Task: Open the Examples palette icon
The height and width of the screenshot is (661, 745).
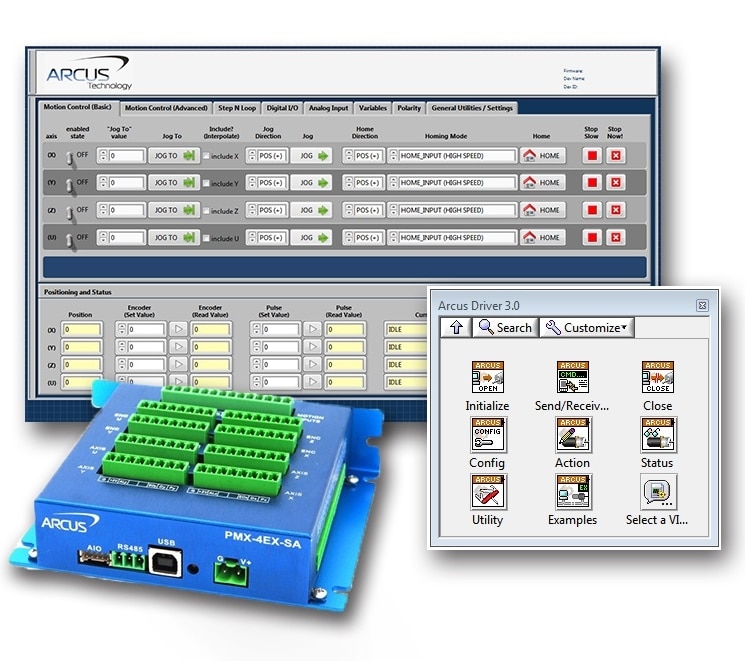Action: [x=573, y=491]
